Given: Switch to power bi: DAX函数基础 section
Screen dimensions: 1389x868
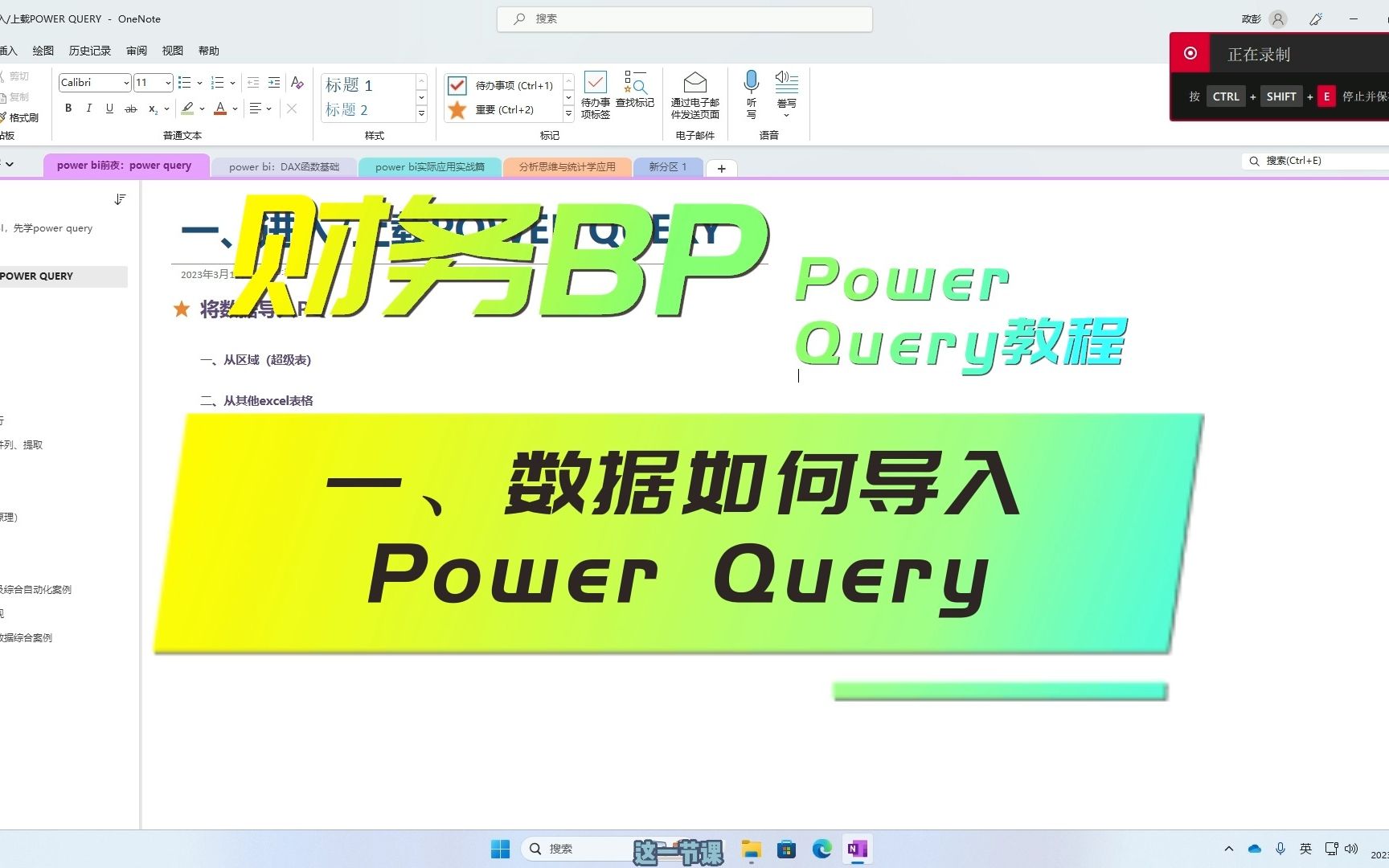Looking at the screenshot, I should (x=284, y=167).
